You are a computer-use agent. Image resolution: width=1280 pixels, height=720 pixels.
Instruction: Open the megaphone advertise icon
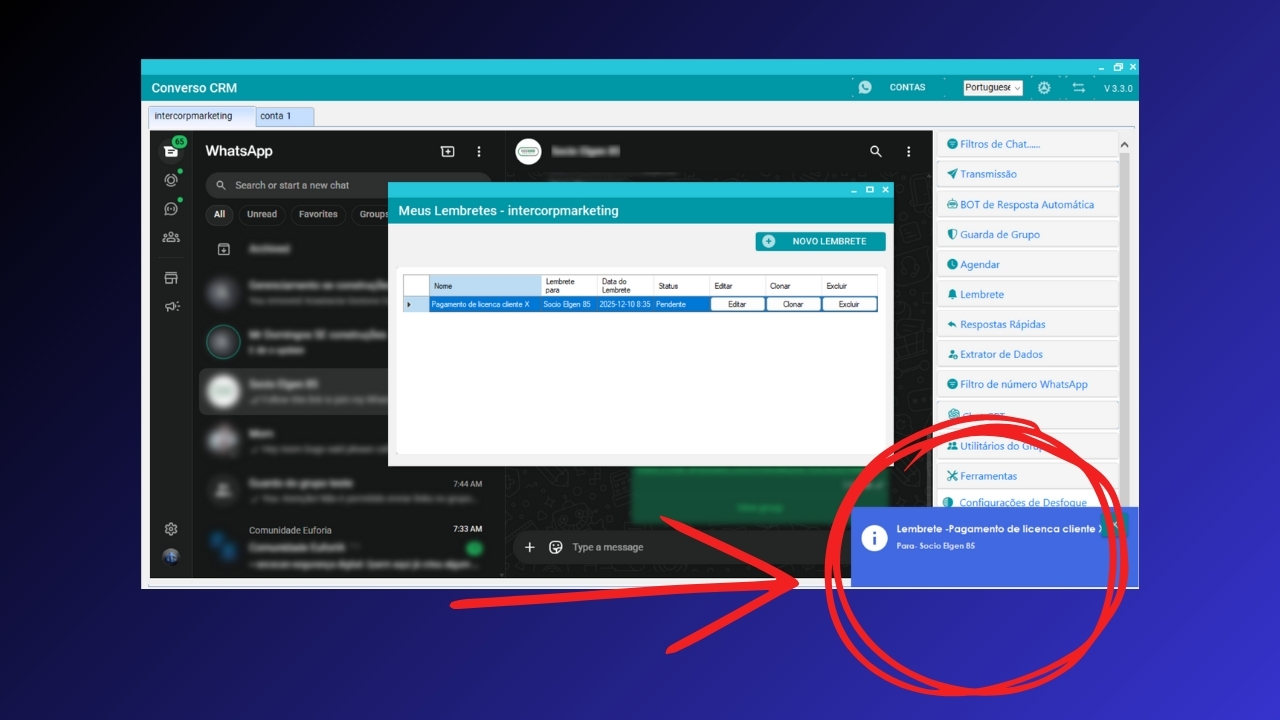point(171,306)
